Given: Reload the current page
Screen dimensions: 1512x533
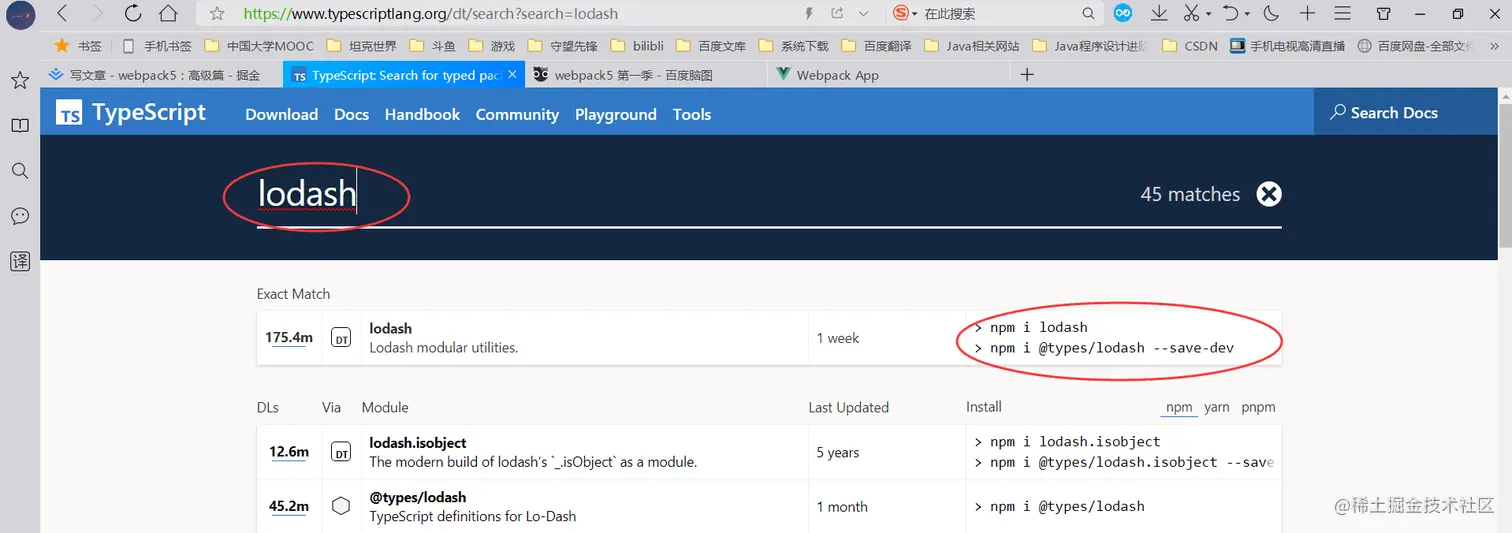Looking at the screenshot, I should pyautogui.click(x=133, y=13).
